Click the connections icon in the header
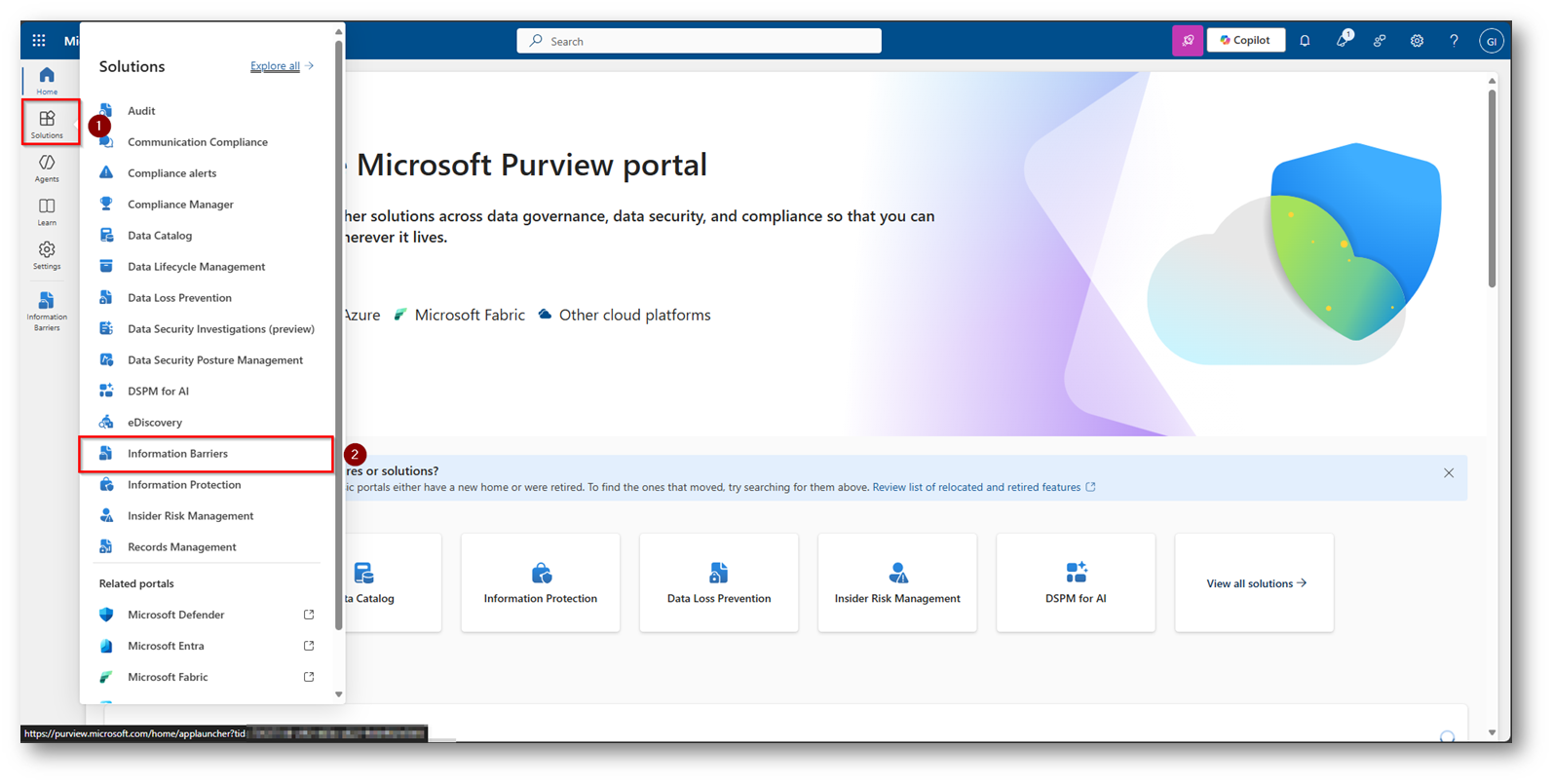The width and height of the screenshot is (1553, 784). click(1380, 41)
